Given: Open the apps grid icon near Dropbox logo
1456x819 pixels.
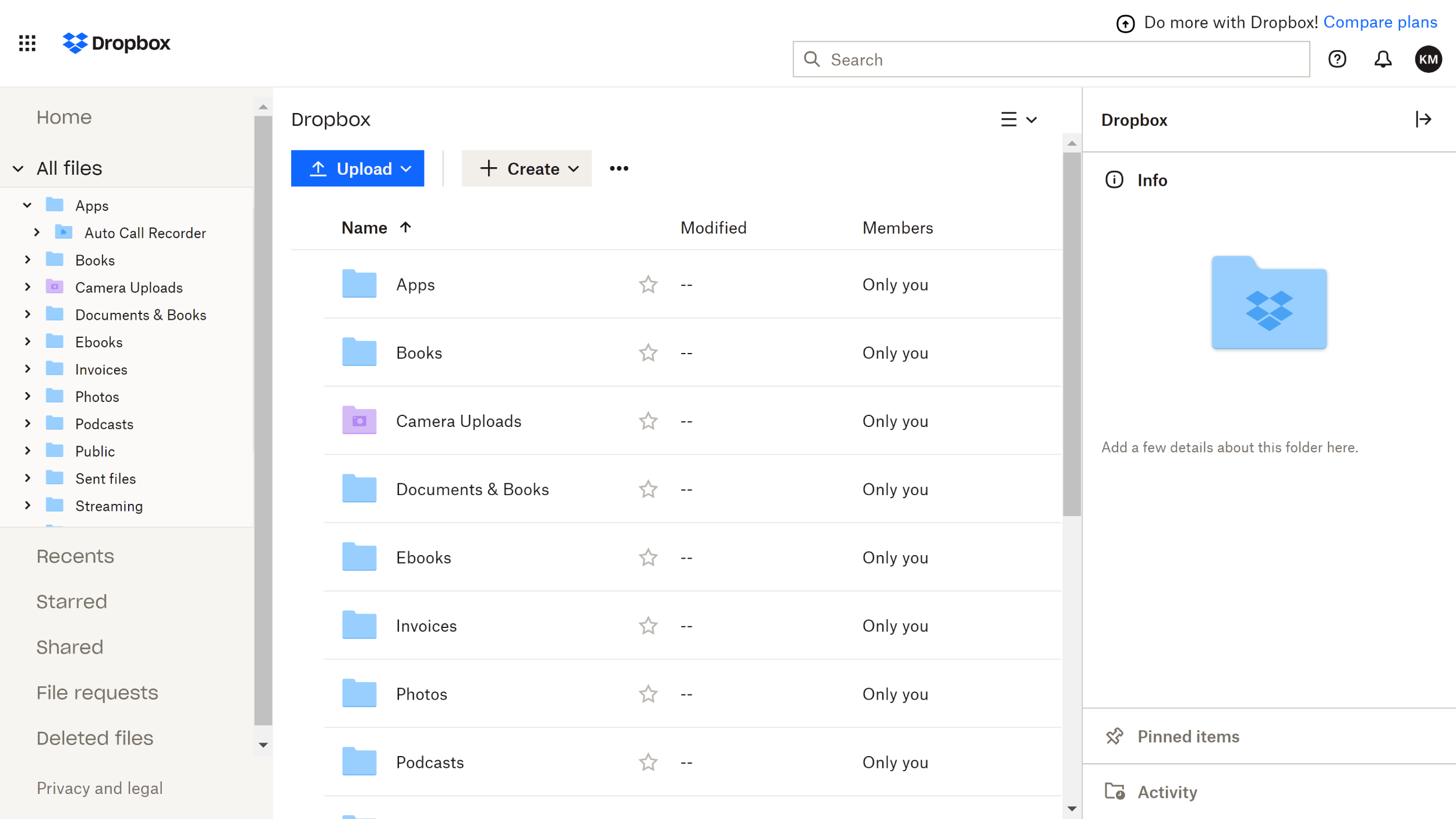Looking at the screenshot, I should (27, 43).
